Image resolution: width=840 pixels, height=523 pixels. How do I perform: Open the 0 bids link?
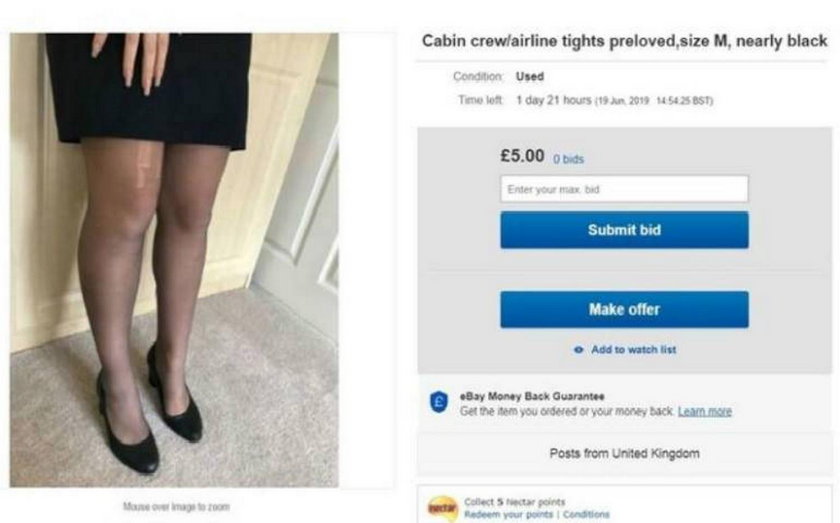point(568,159)
